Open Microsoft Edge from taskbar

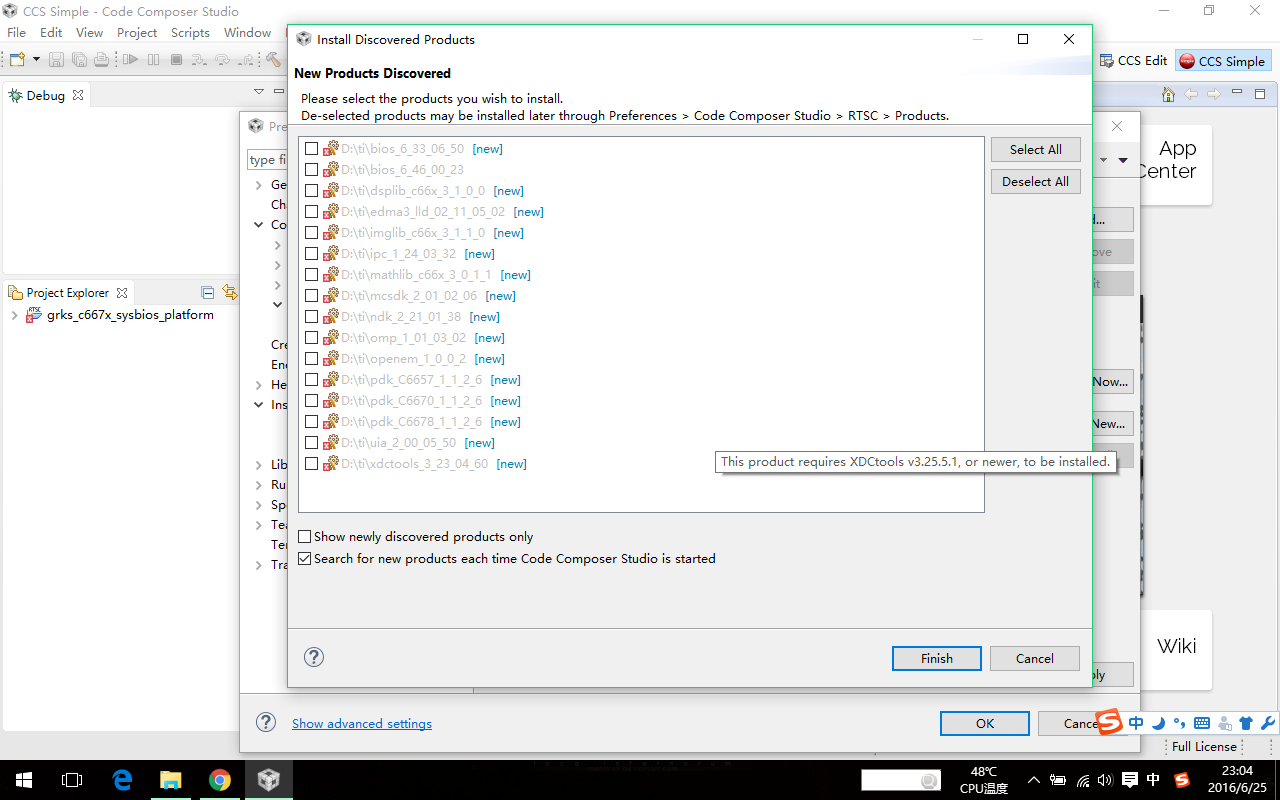[x=122, y=780]
